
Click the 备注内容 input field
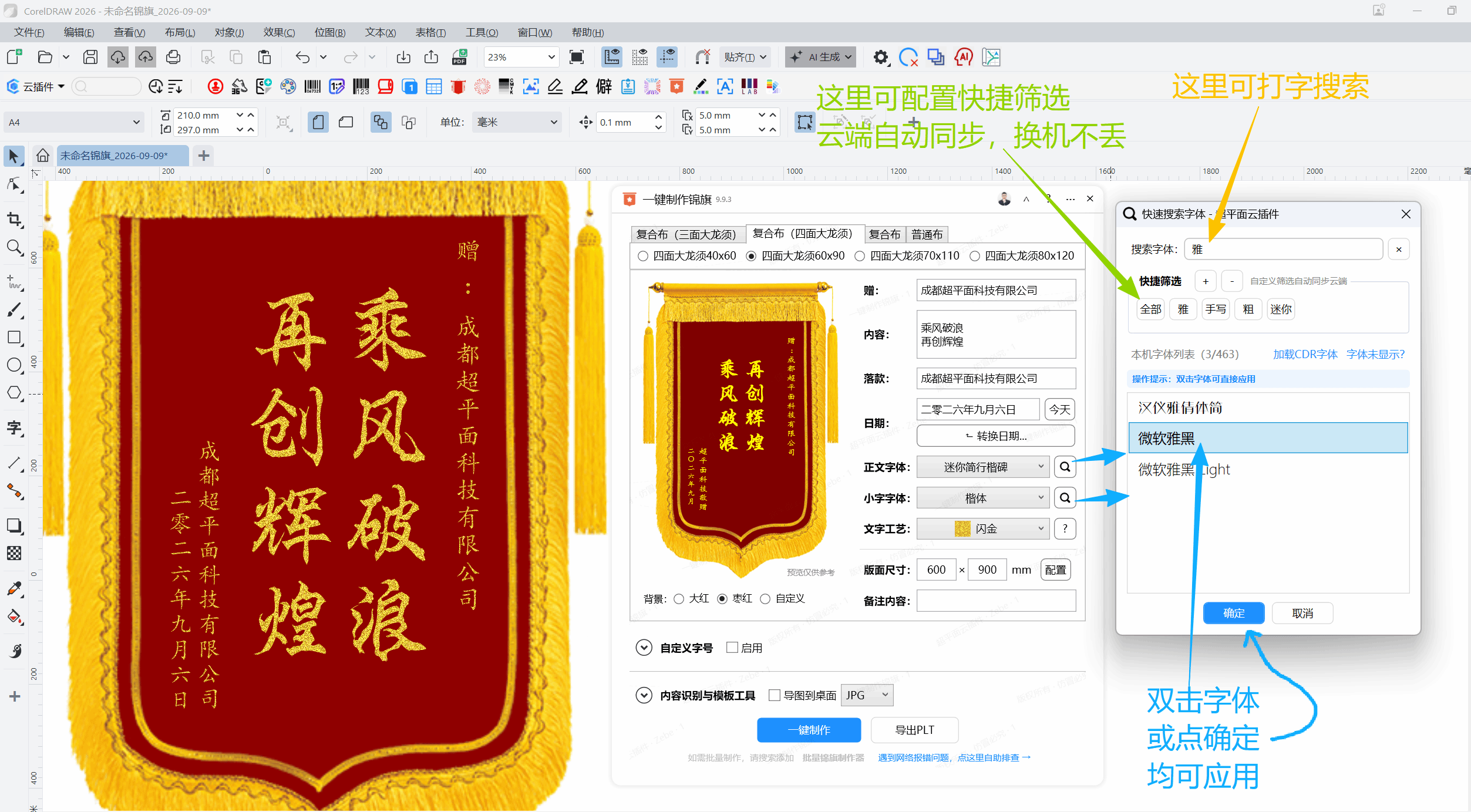pyautogui.click(x=996, y=601)
